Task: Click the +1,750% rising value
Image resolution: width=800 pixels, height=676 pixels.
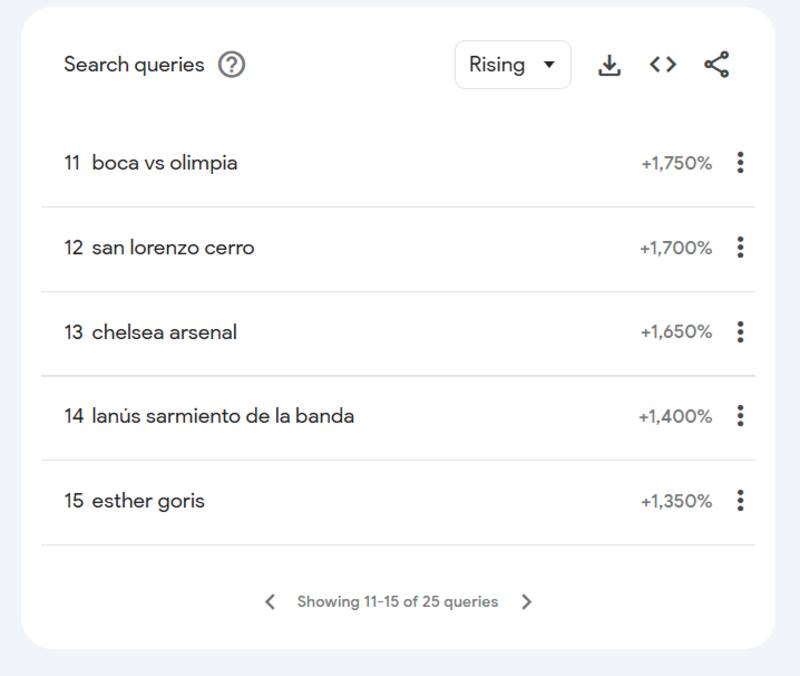Action: tap(676, 163)
